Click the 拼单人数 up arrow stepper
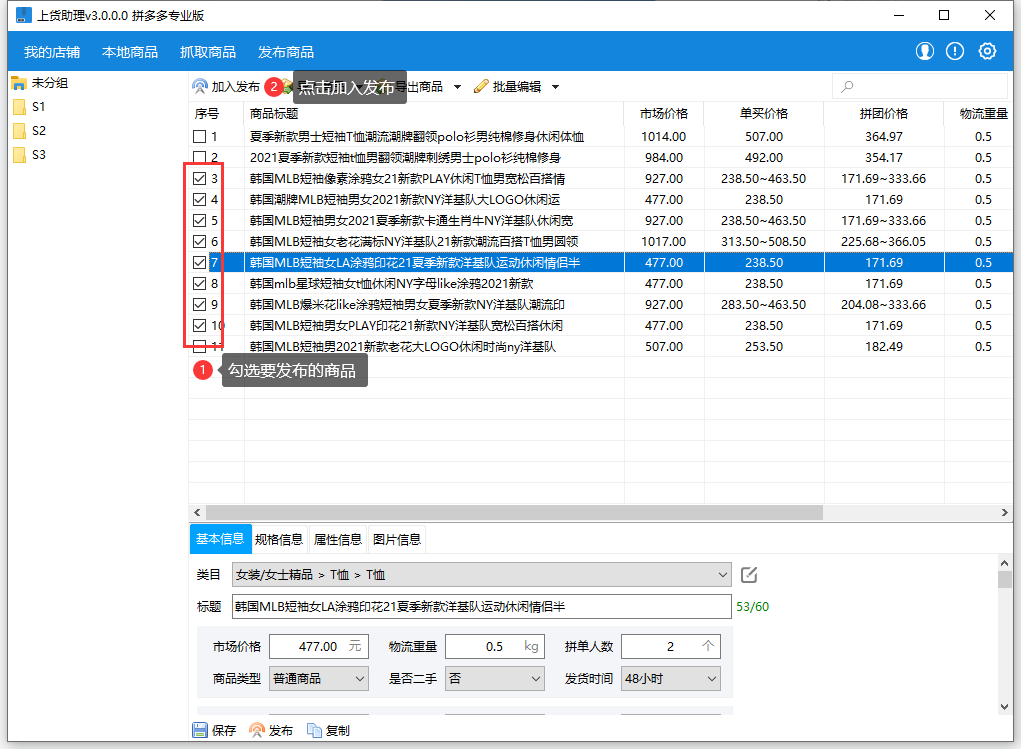Screen dimensions: 1021x749 (708, 645)
